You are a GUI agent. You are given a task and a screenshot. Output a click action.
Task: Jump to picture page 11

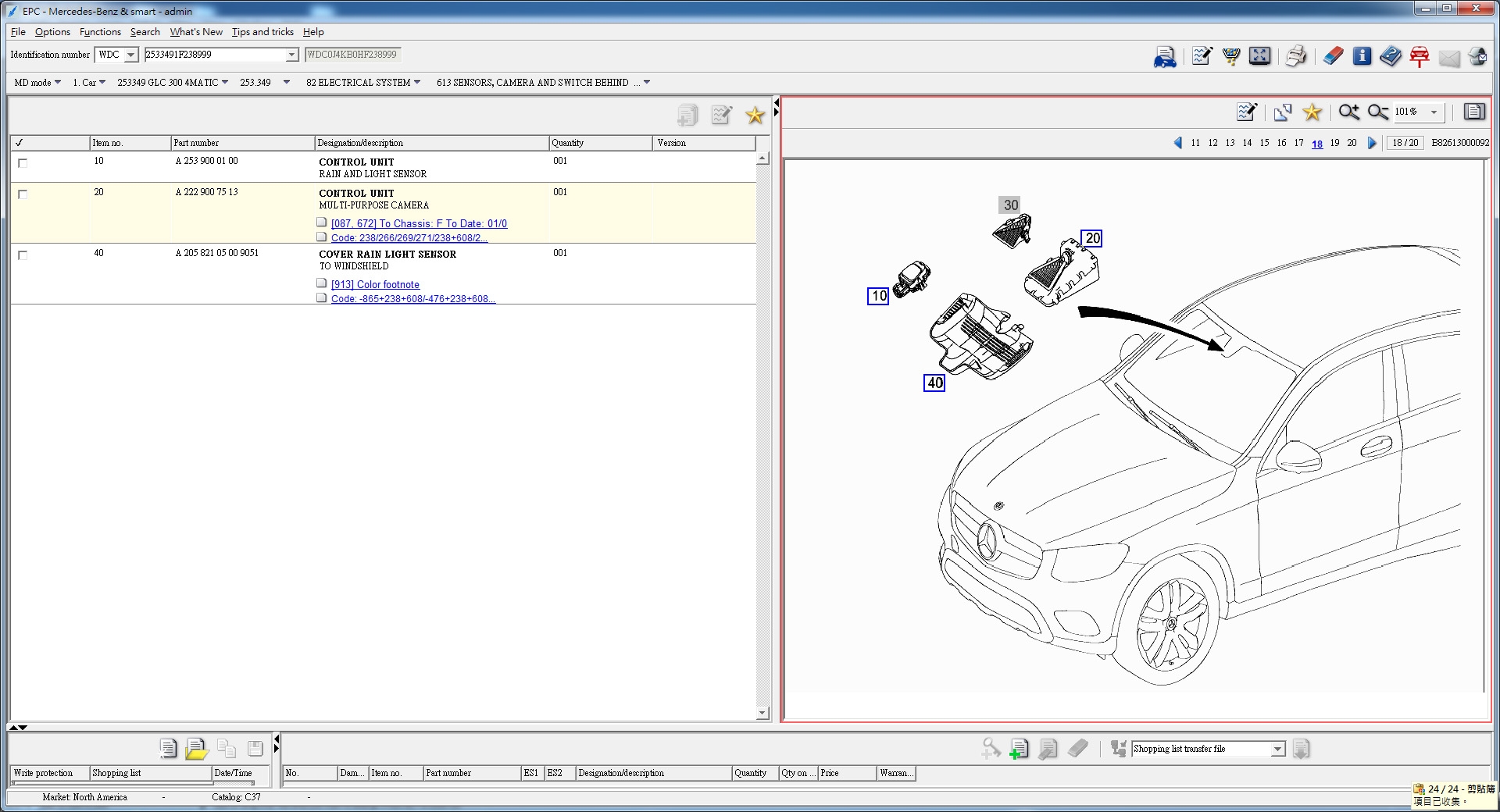[x=1195, y=143]
